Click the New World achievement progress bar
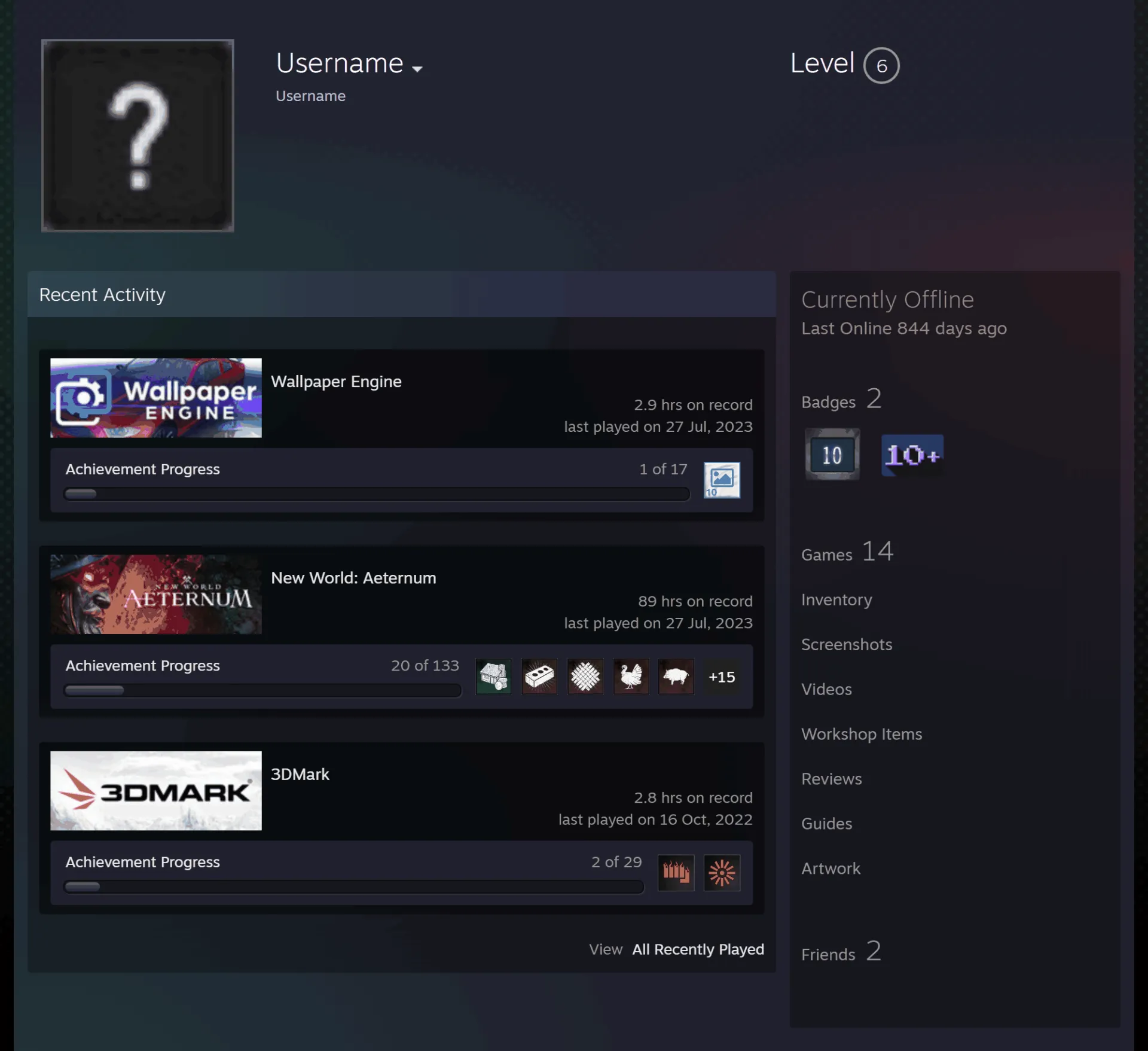 point(262,690)
